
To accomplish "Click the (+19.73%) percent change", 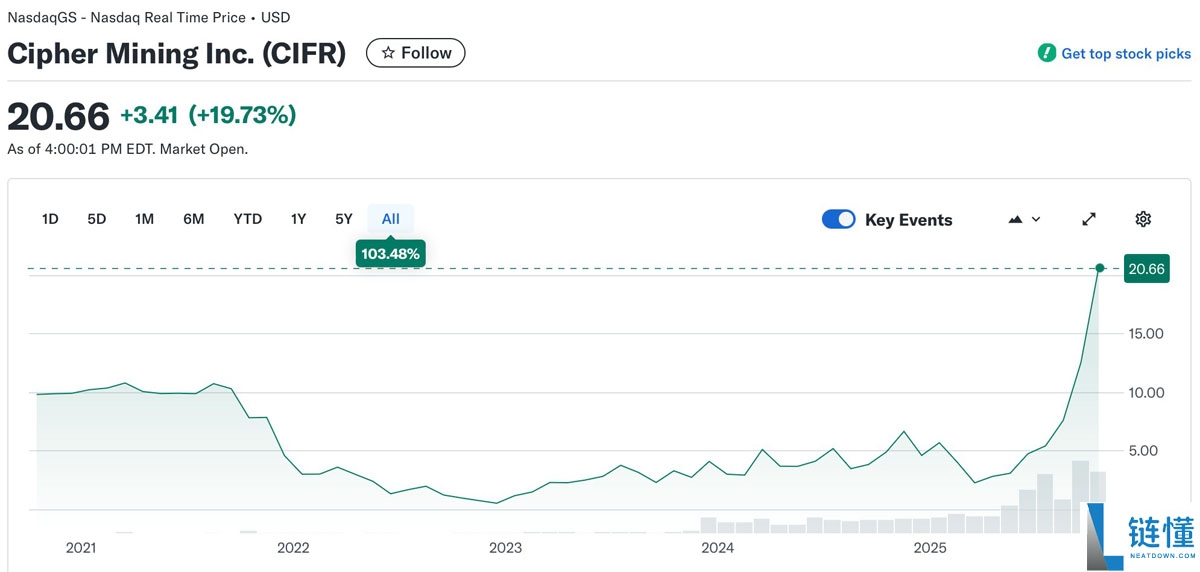I will pyautogui.click(x=243, y=115).
